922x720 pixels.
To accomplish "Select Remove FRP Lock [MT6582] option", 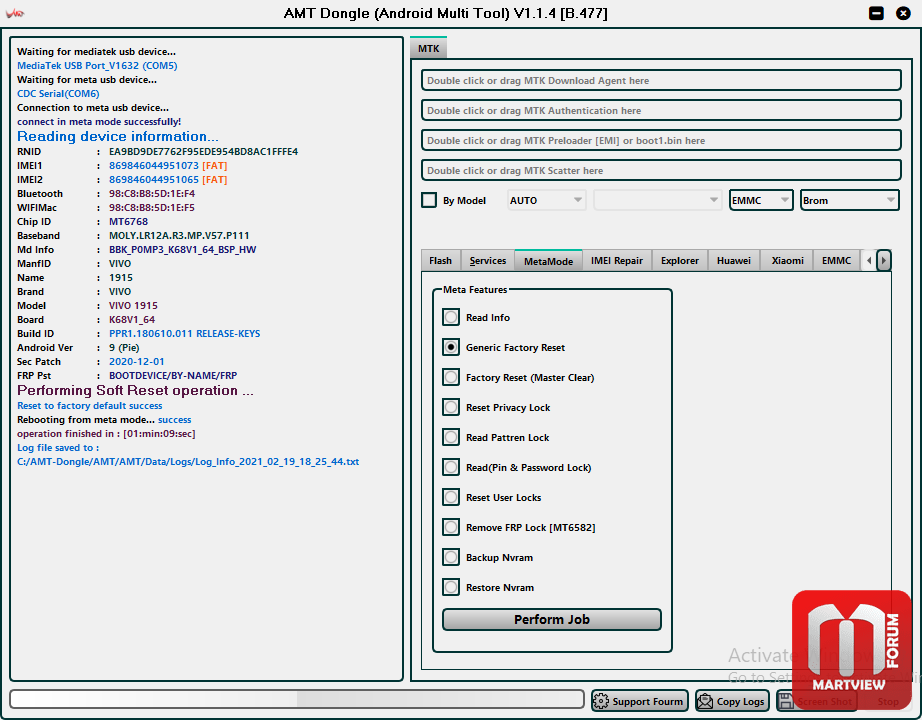I will (451, 527).
